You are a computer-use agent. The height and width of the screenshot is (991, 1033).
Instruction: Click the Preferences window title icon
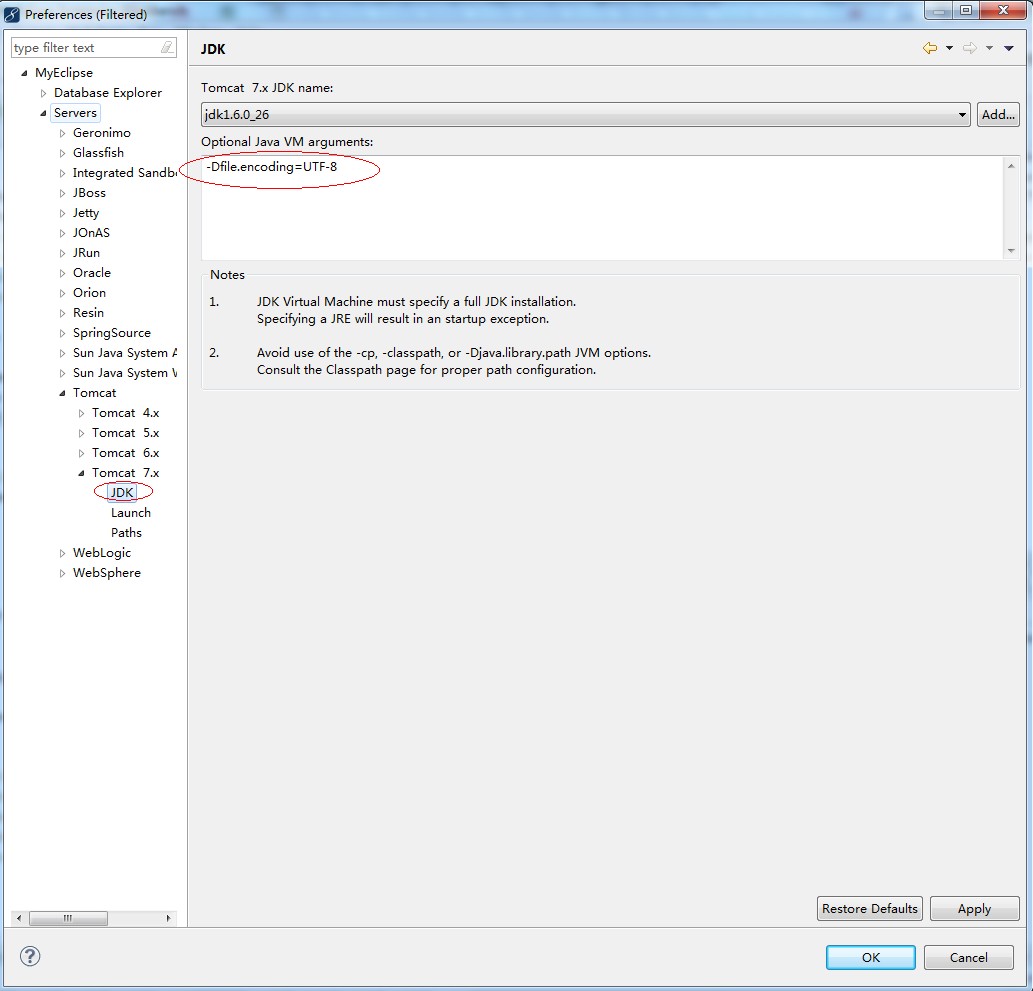(12, 14)
